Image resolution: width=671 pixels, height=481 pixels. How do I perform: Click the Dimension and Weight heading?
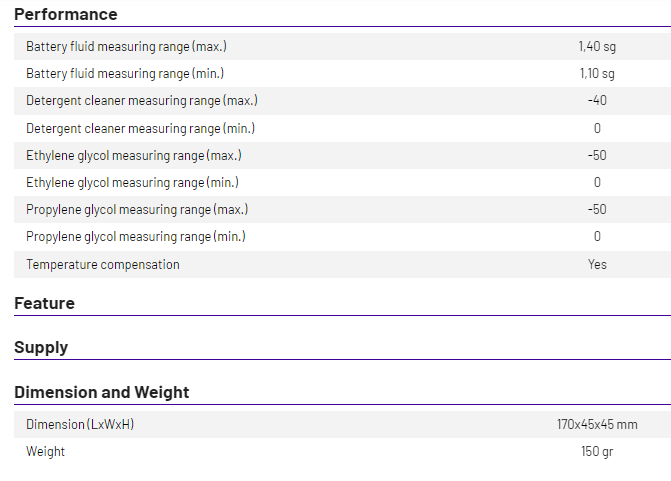pos(101,392)
